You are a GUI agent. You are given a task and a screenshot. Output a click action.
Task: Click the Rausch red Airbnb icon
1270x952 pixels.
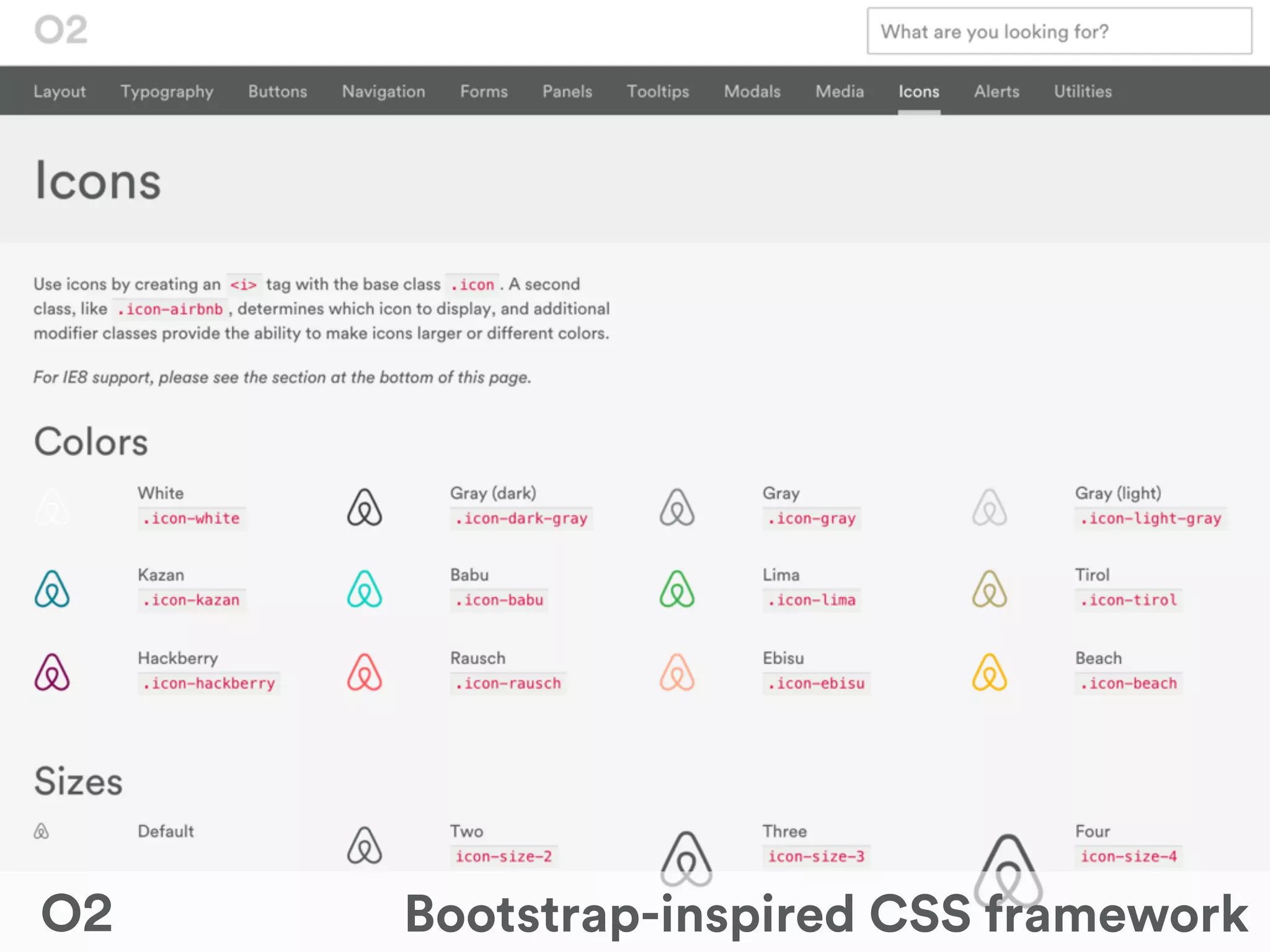(365, 672)
